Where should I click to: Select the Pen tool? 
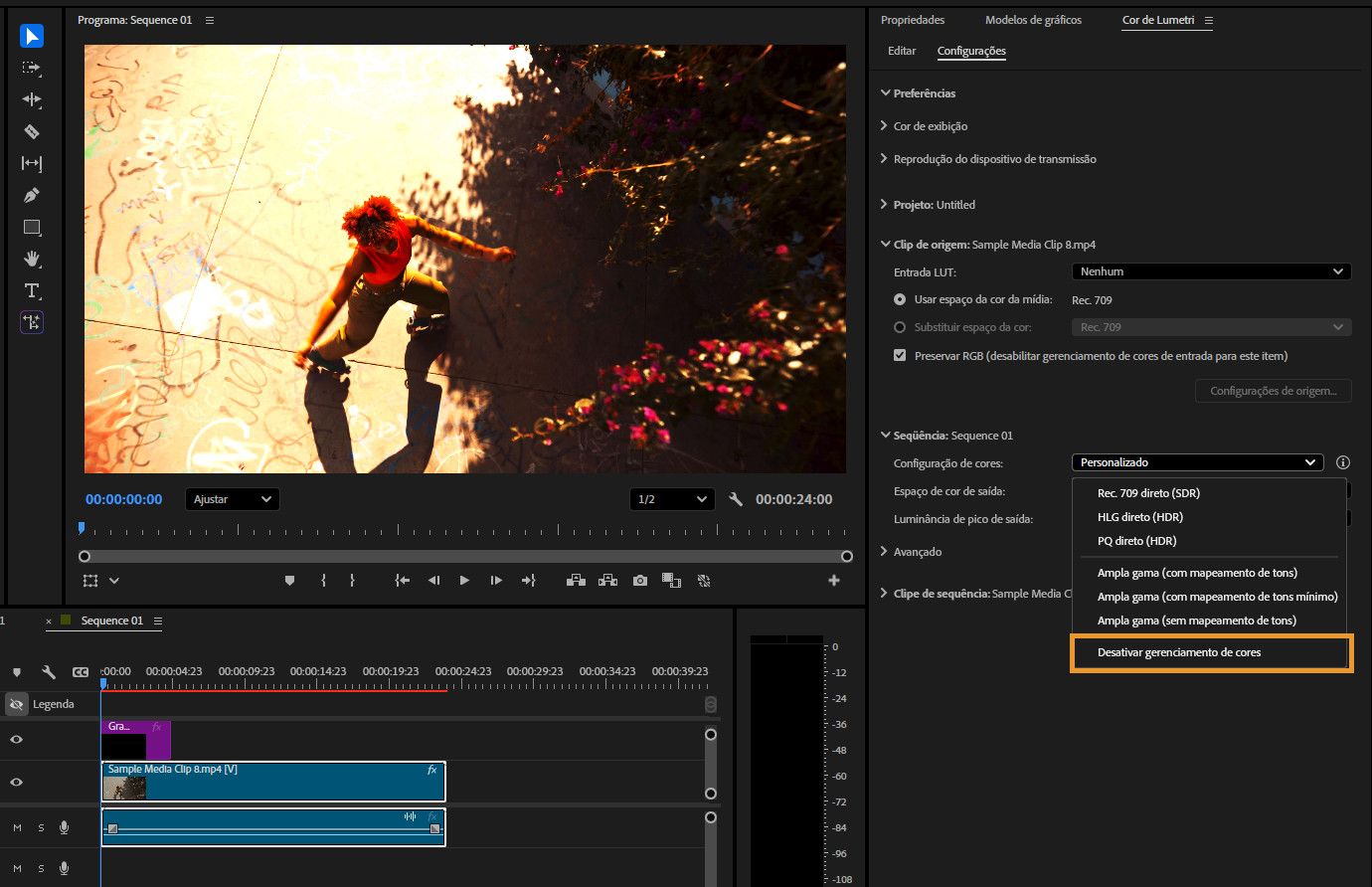(x=32, y=195)
